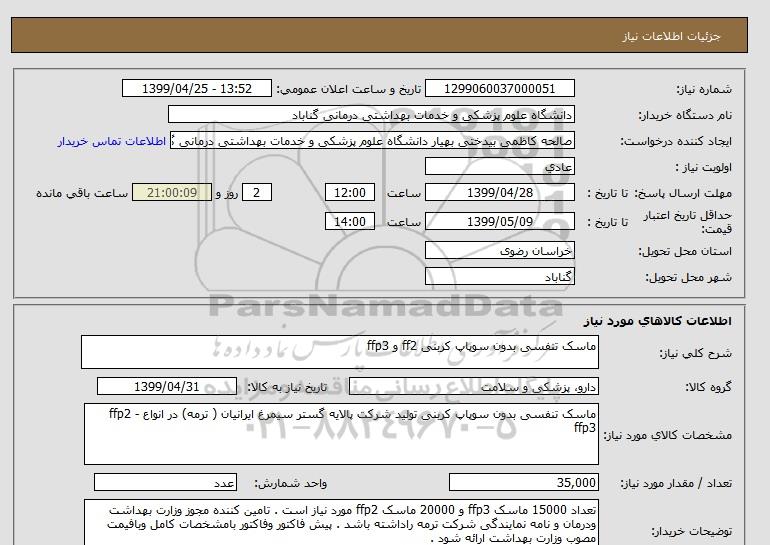Click the buyer notes text area
Image resolution: width=770 pixels, height=545 pixels.
(341, 523)
